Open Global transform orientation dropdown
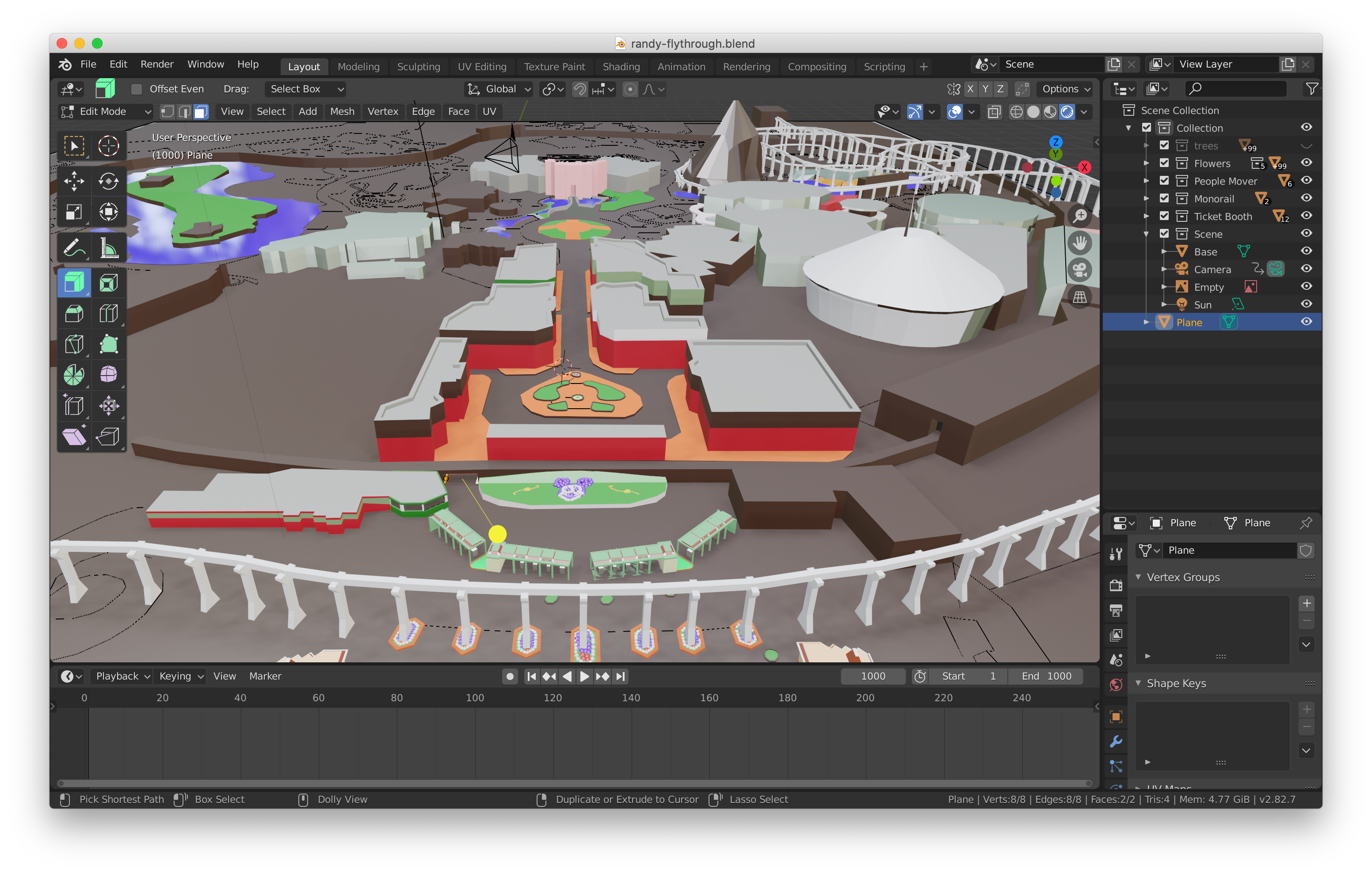 click(499, 89)
